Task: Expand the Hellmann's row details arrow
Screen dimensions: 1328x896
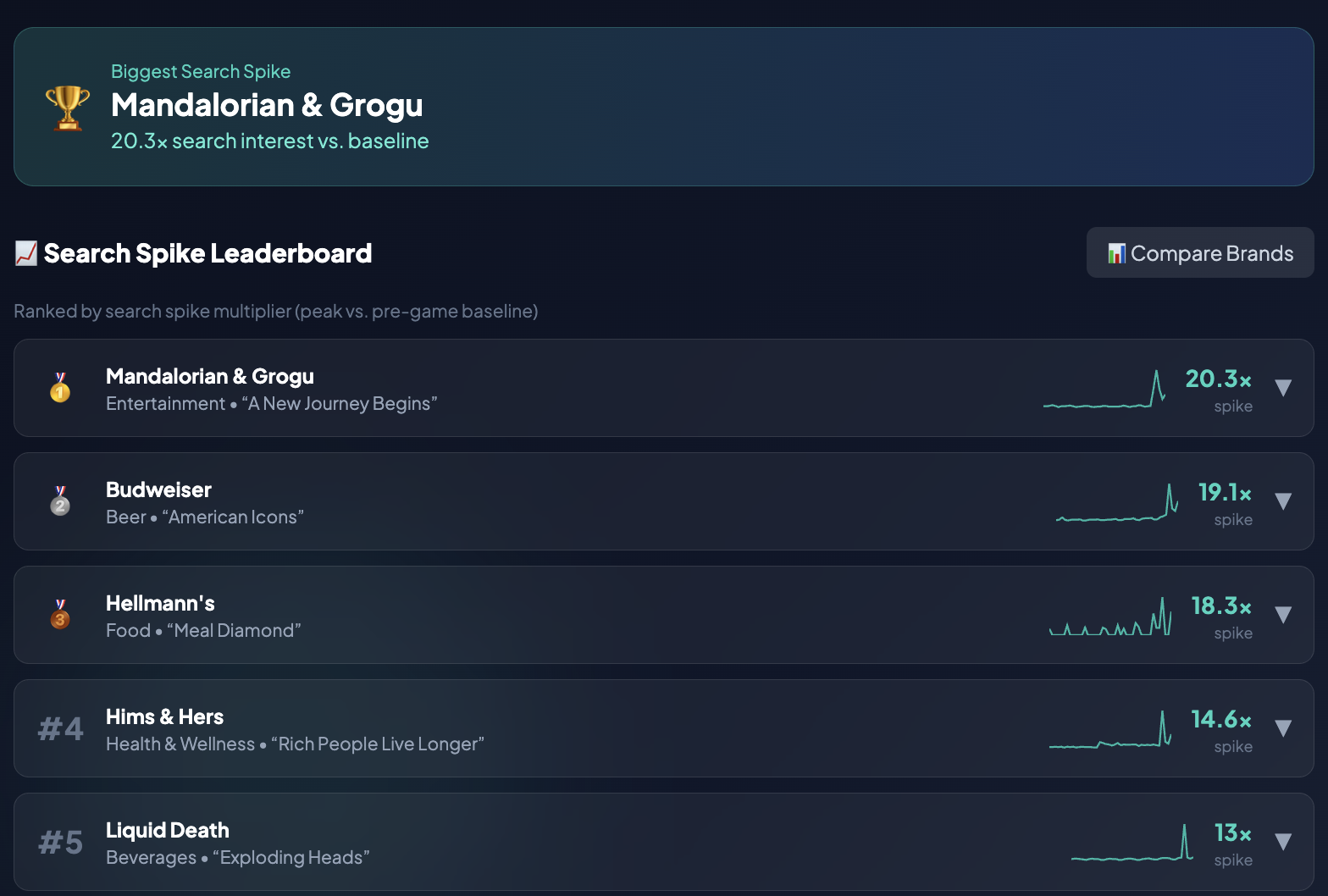Action: coord(1283,615)
